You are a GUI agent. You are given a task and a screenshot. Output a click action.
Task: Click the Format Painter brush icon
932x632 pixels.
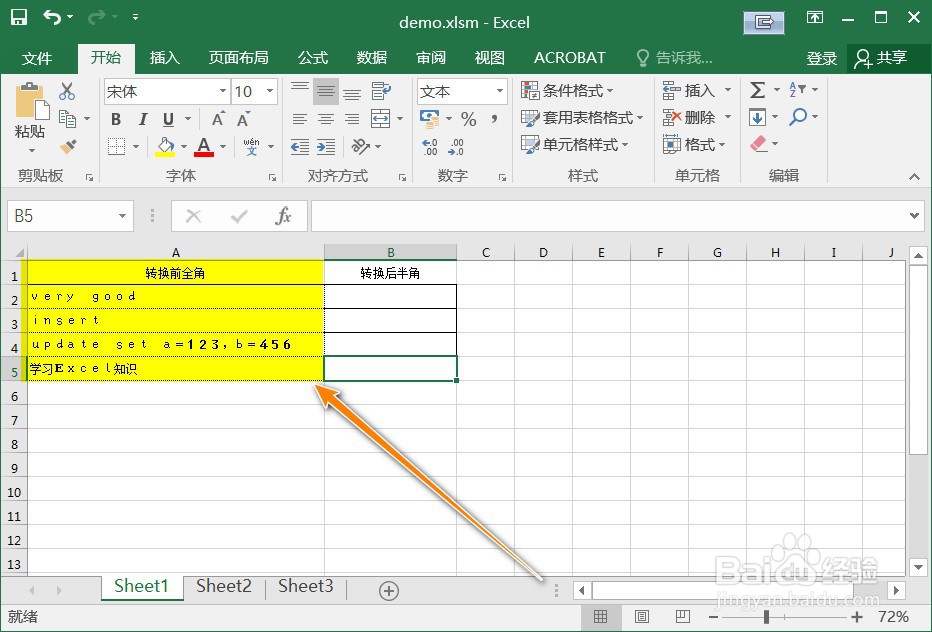[68, 146]
